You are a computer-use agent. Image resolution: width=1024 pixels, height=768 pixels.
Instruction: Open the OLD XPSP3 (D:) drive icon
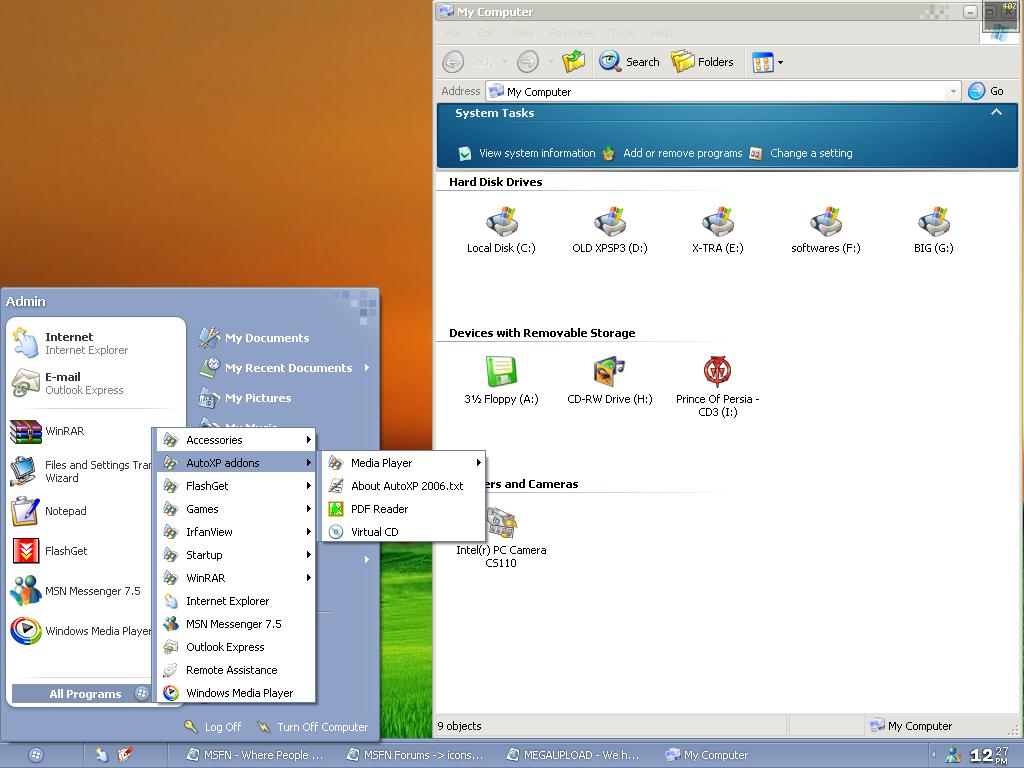coord(609,222)
